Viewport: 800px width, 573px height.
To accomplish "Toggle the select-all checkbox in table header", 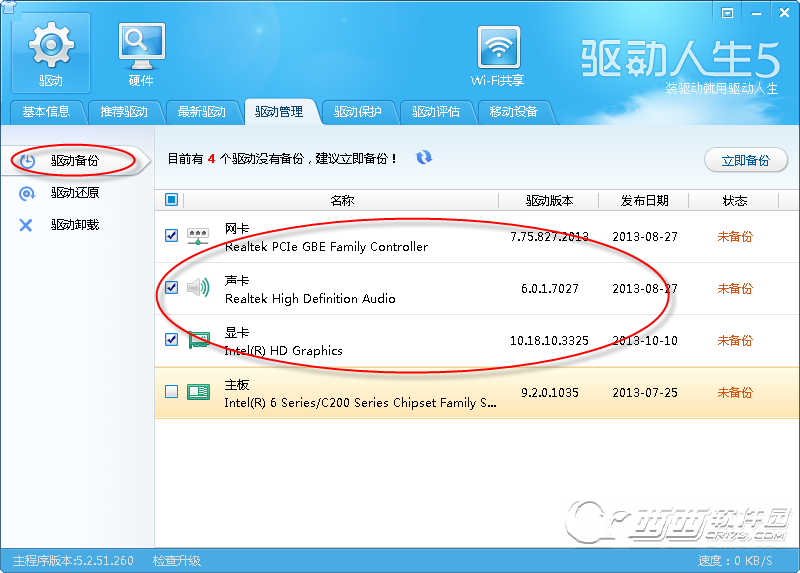I will [171, 200].
